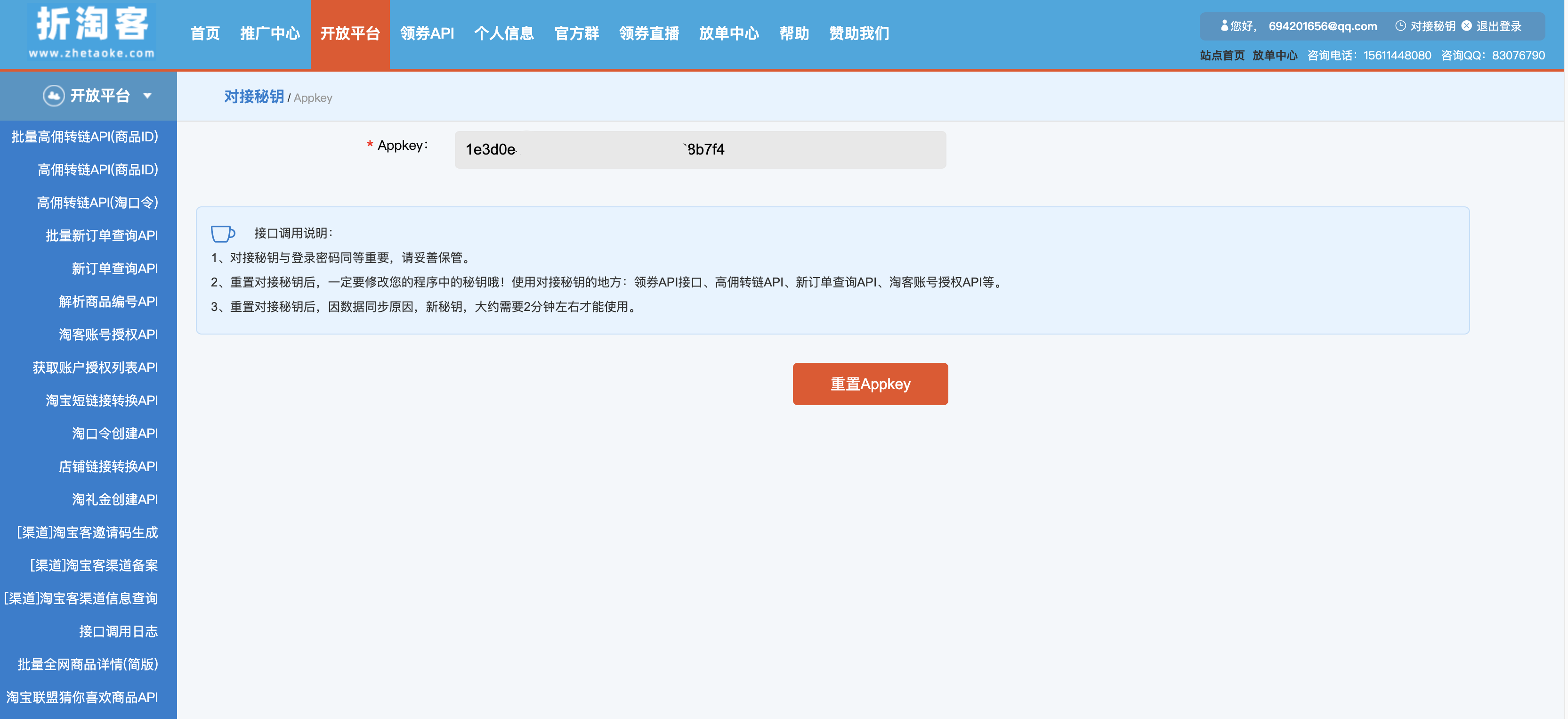Open 获取账户授权列表API sidebar item
Screen dimensions: 1568x719
[95, 368]
